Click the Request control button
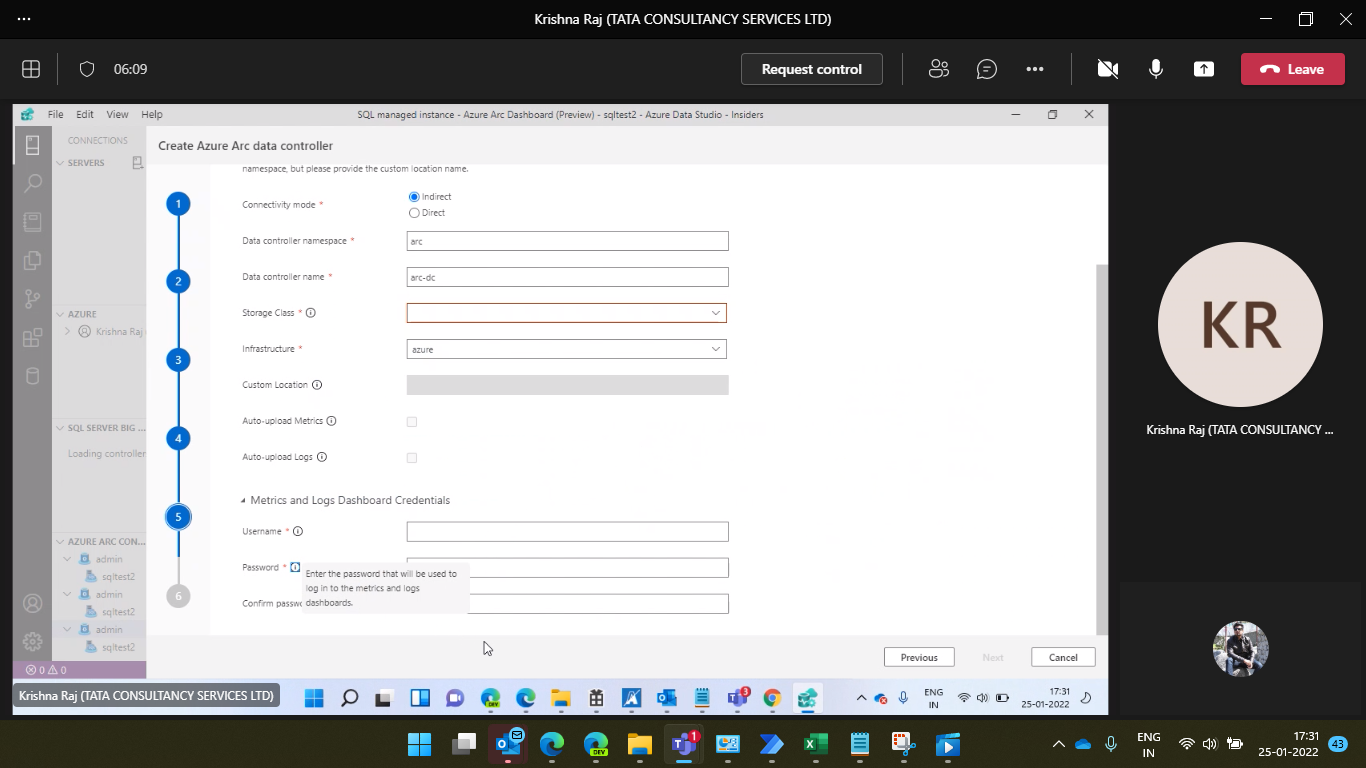Screen dimensions: 1366x768 click(811, 69)
